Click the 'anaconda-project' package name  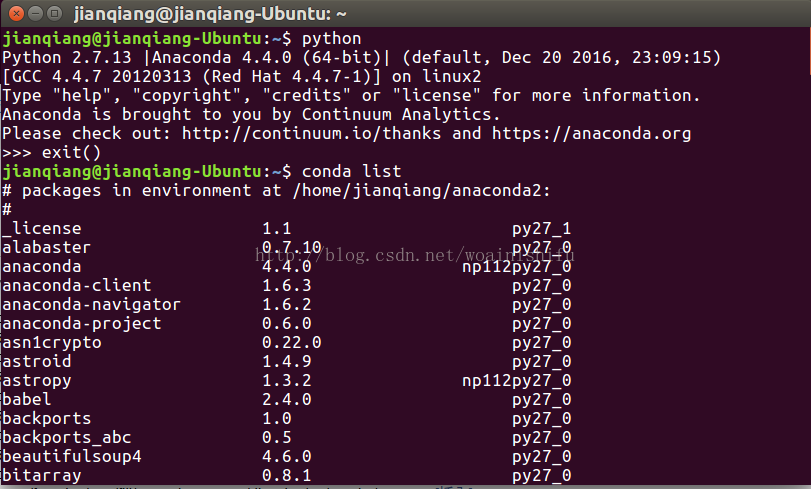click(82, 323)
